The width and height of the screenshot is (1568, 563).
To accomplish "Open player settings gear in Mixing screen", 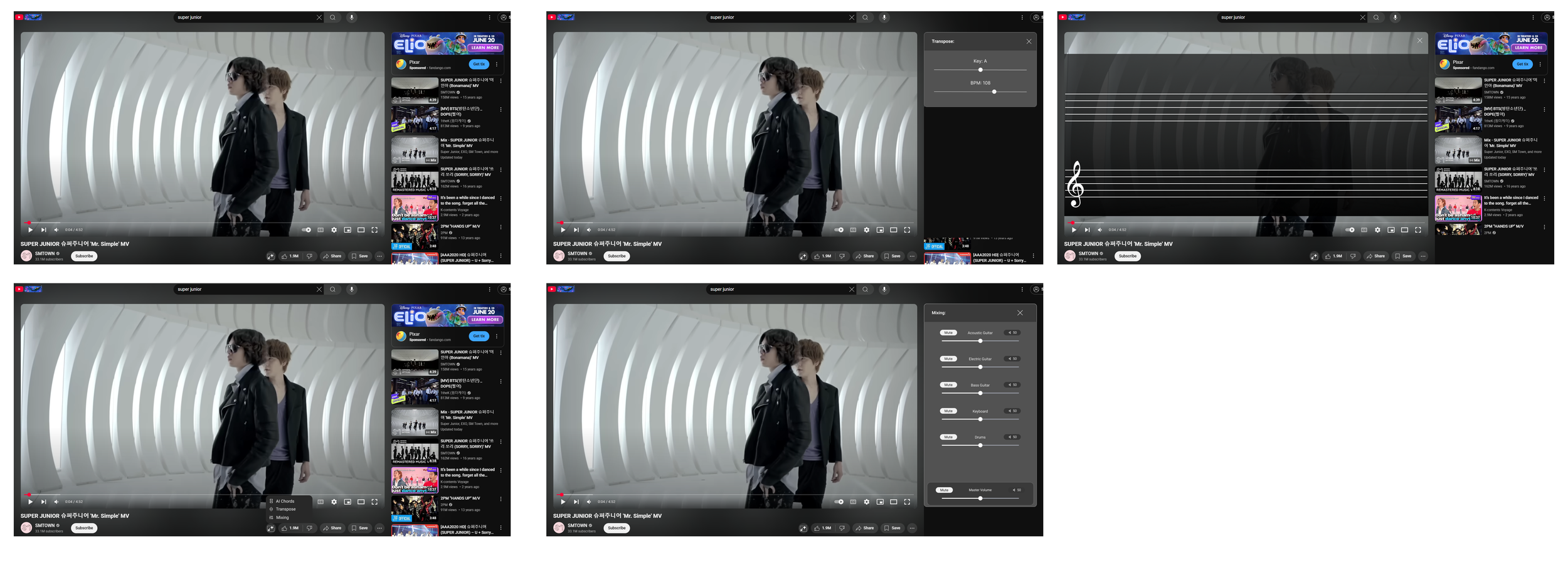I will [x=866, y=502].
